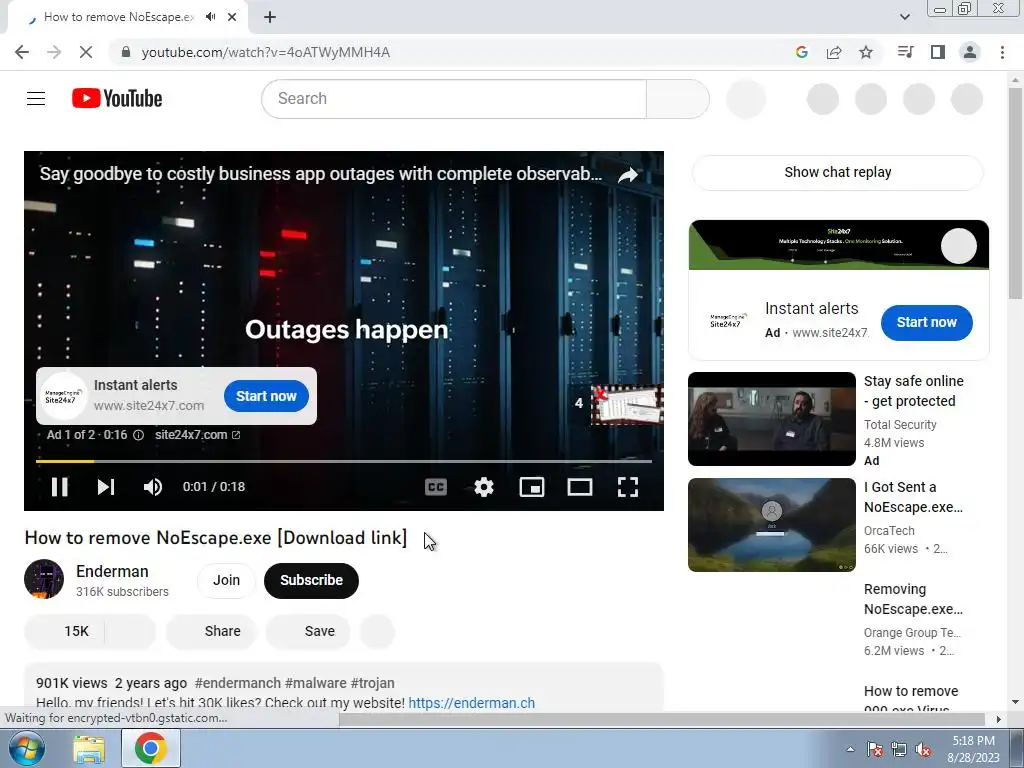Open Action Center flag tray icon
This screenshot has width=1024, height=768.
click(x=874, y=749)
